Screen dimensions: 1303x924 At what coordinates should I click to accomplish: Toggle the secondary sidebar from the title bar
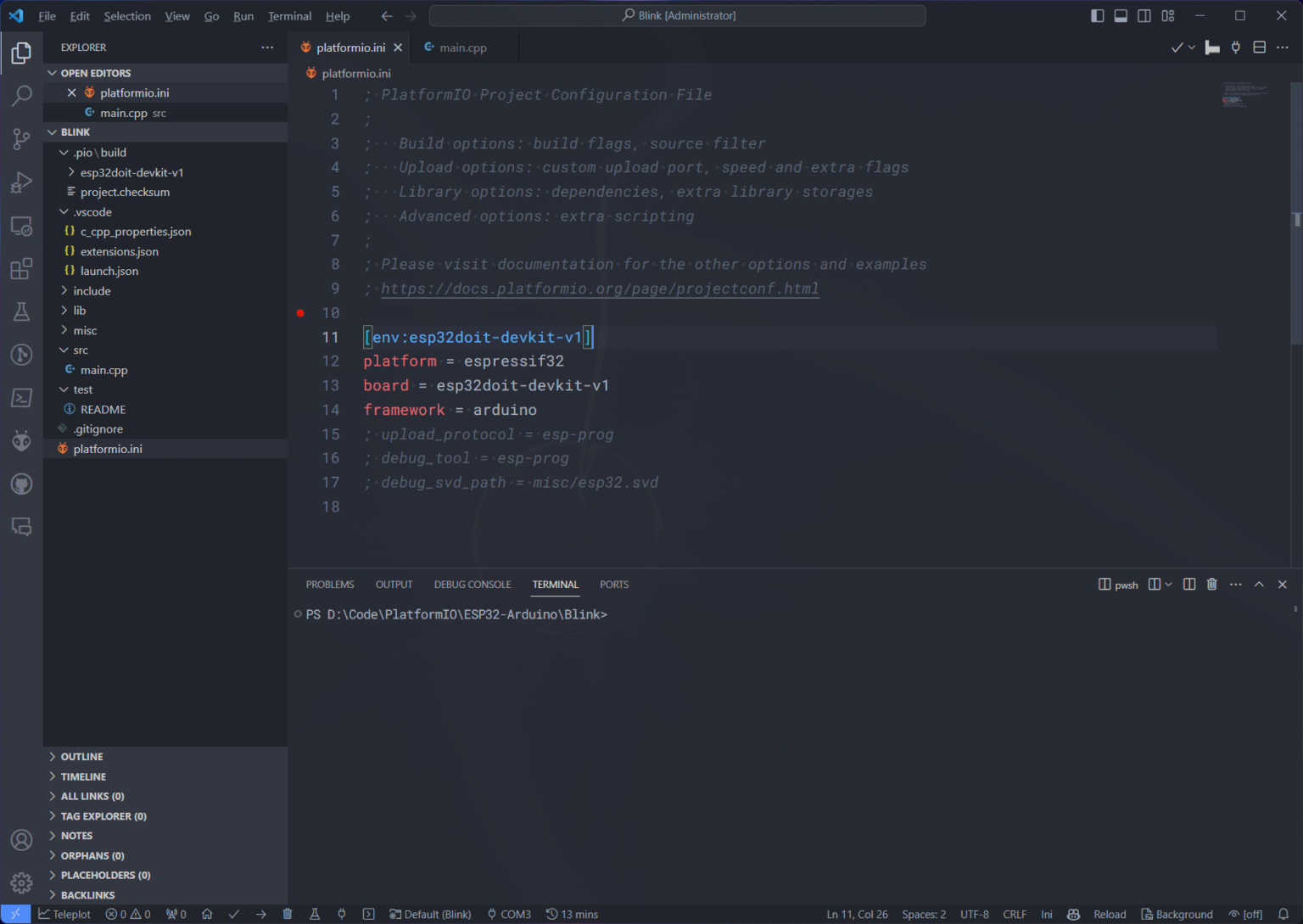(1144, 15)
